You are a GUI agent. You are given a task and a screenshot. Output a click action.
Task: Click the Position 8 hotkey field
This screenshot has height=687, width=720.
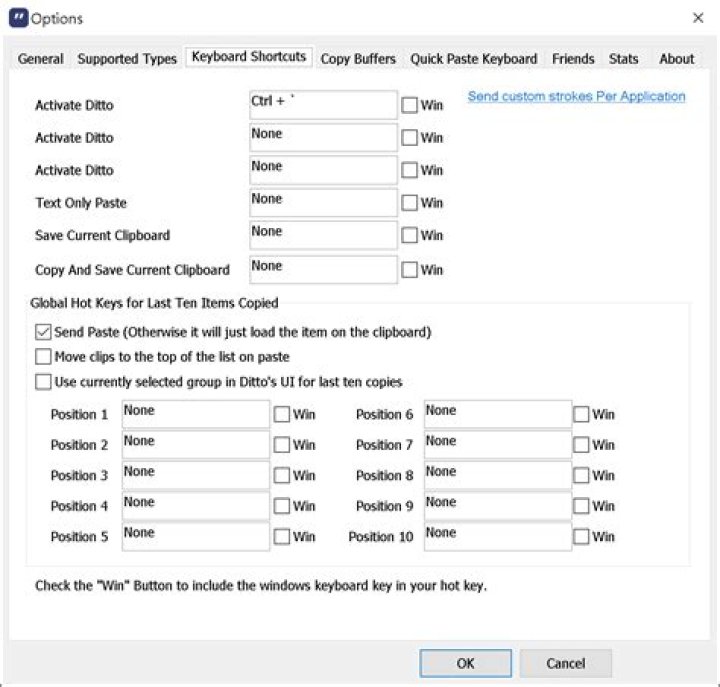(x=498, y=475)
